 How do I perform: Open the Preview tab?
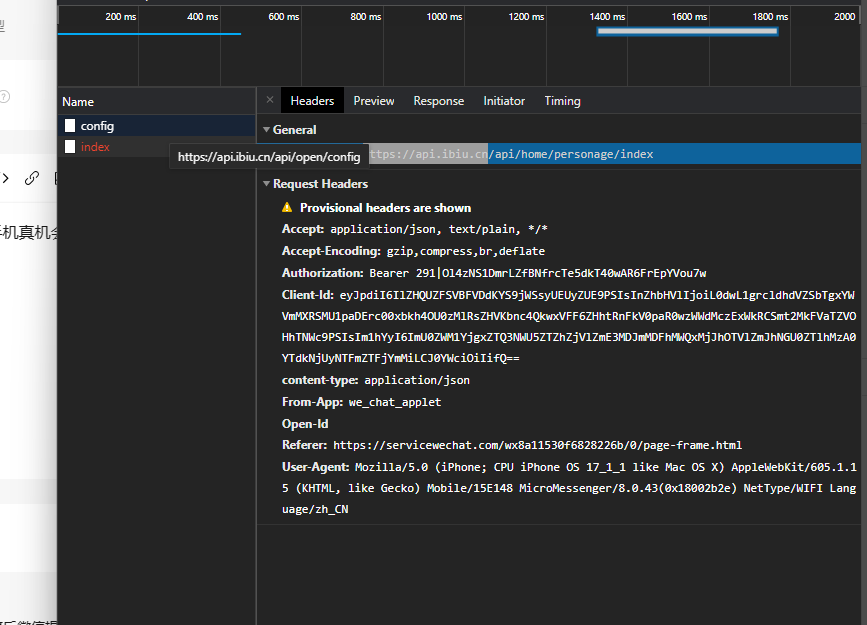[x=374, y=101]
